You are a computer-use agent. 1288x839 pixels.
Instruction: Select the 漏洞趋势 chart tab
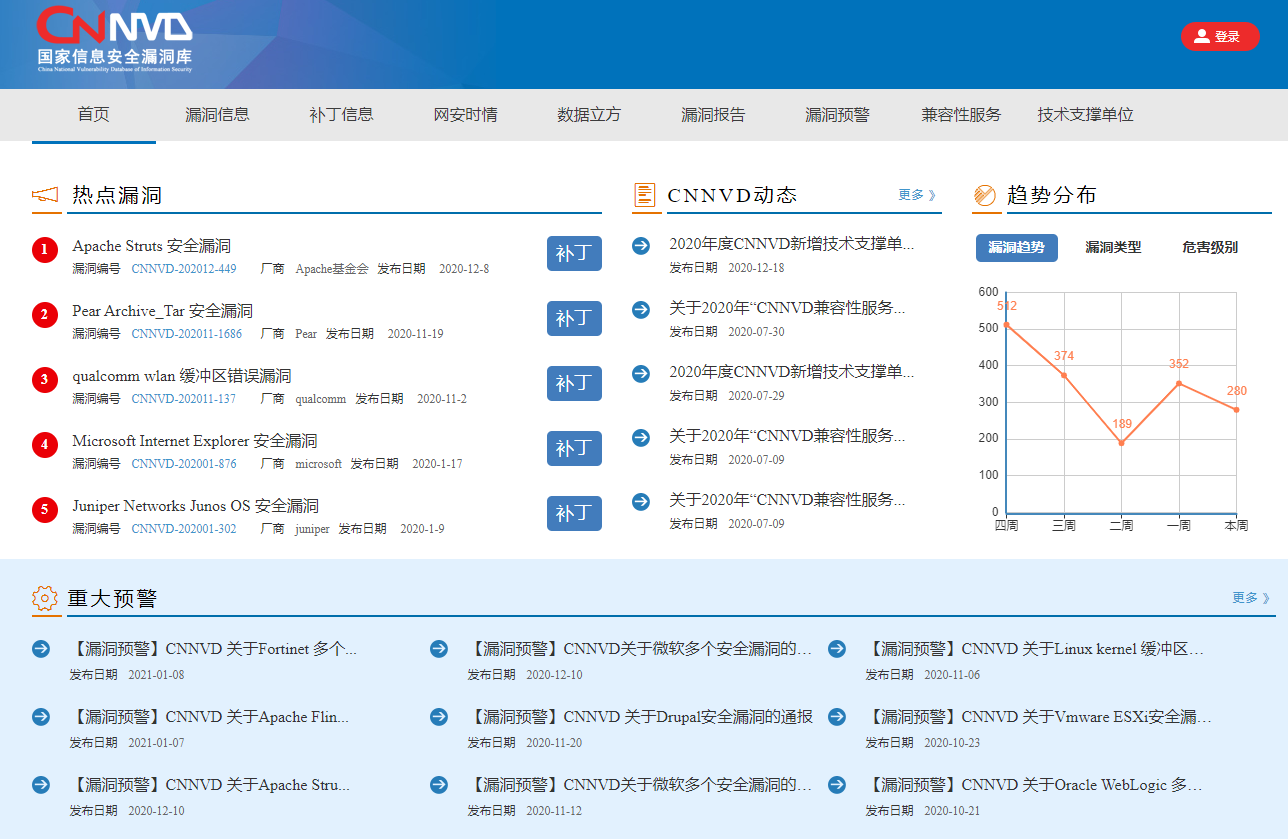tap(1017, 248)
